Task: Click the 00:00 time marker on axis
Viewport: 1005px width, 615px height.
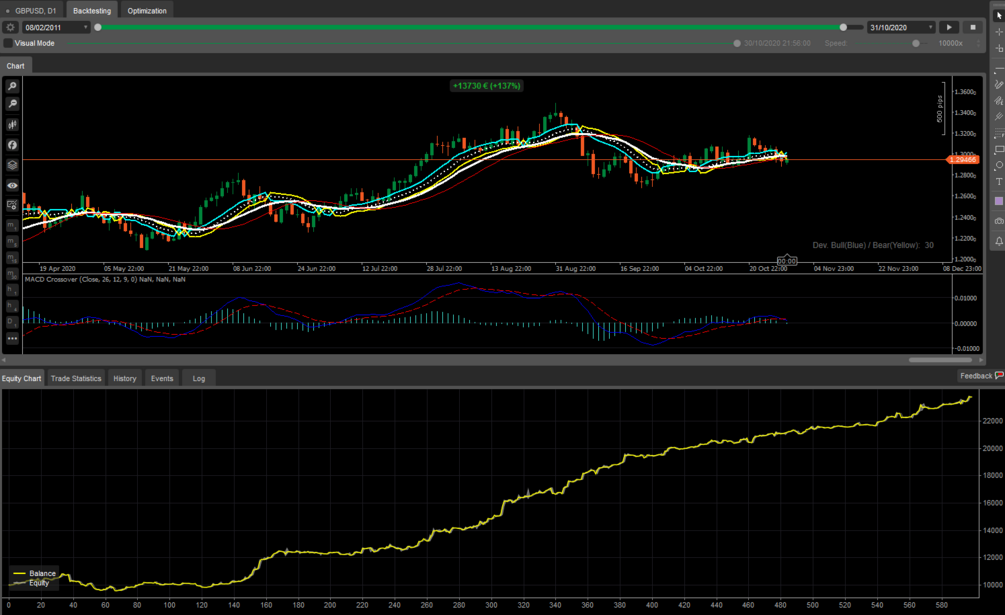Action: [x=787, y=261]
